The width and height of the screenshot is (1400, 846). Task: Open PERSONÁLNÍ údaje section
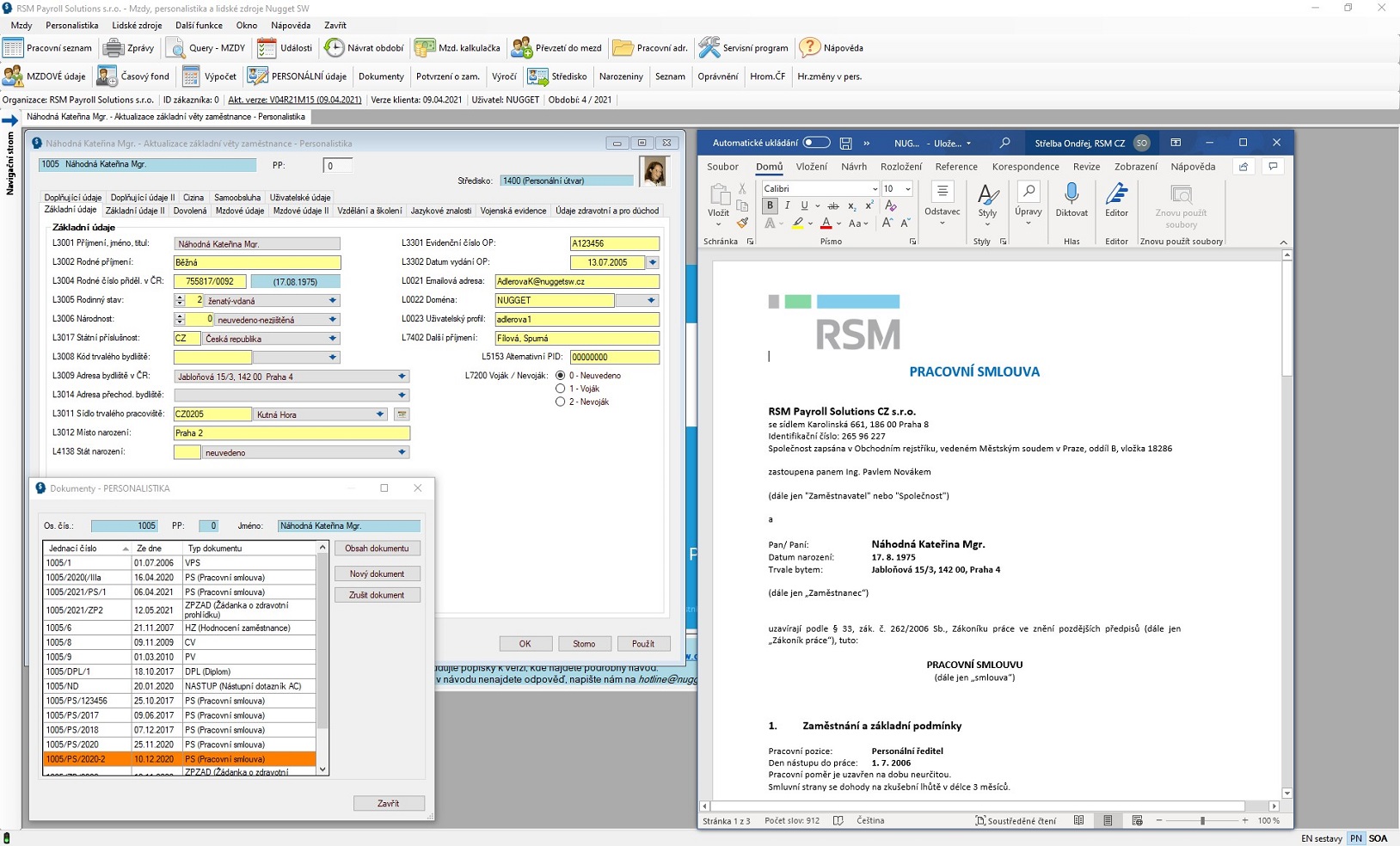297,77
